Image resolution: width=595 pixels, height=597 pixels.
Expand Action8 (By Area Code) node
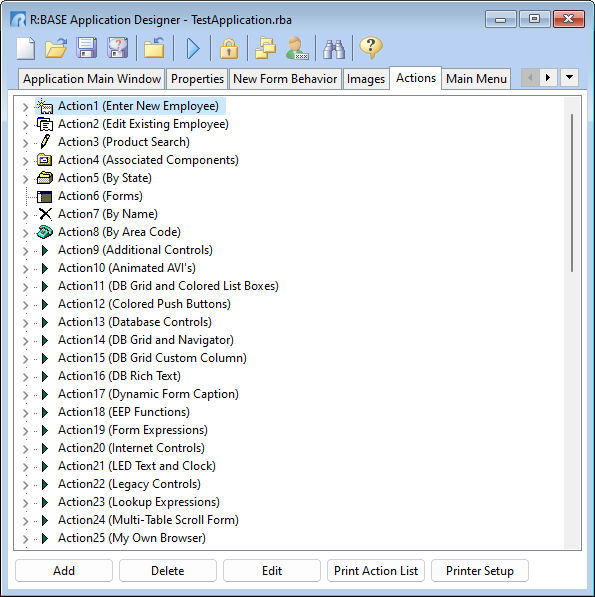click(x=25, y=233)
